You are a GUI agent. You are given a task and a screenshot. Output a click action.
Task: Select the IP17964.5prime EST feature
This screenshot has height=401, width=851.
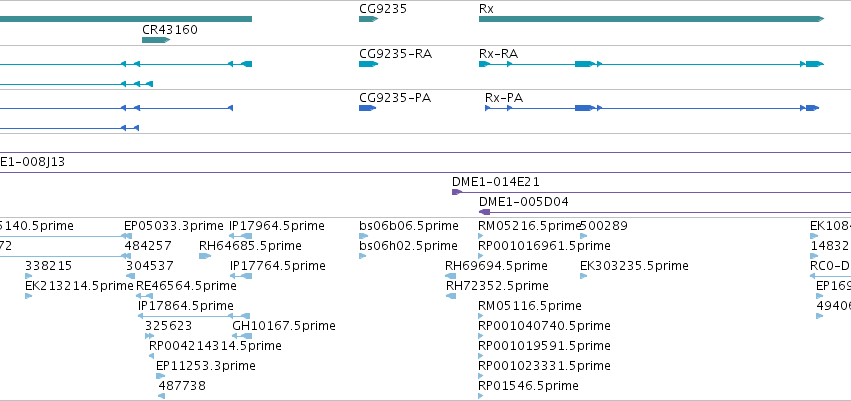click(x=240, y=236)
